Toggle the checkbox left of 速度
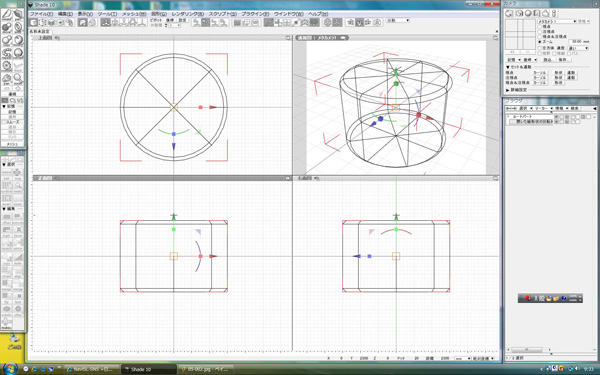This screenshot has height=375, width=600. pos(540,48)
